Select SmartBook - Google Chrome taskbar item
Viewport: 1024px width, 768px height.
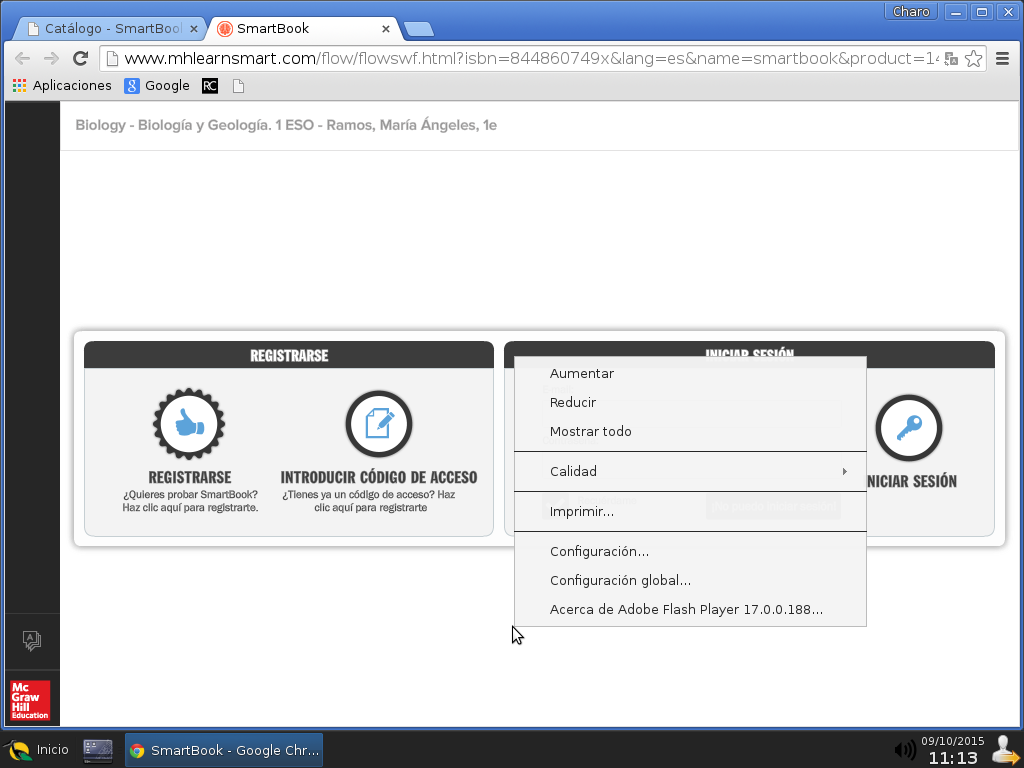click(224, 750)
